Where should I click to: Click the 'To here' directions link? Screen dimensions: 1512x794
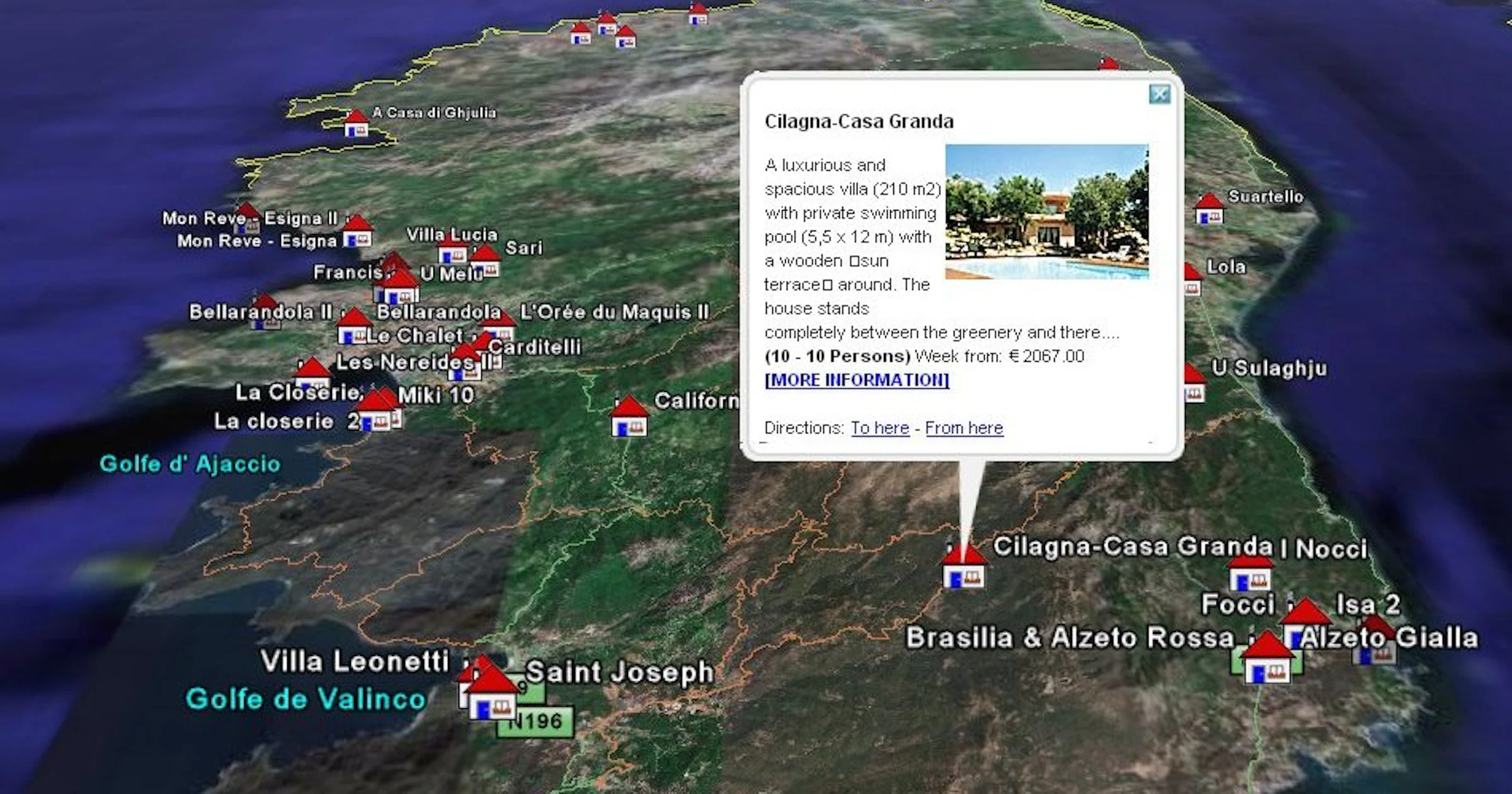(880, 428)
